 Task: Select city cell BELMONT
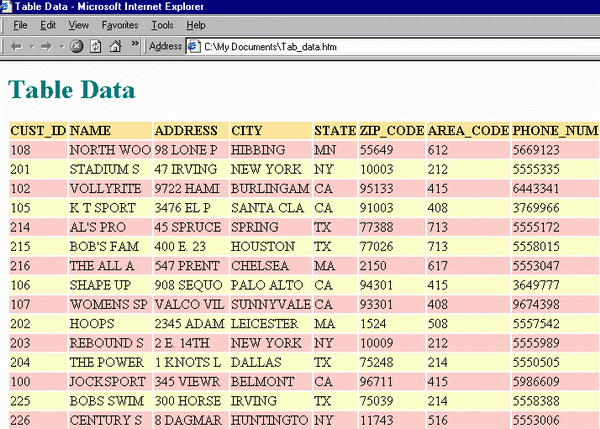coord(271,382)
